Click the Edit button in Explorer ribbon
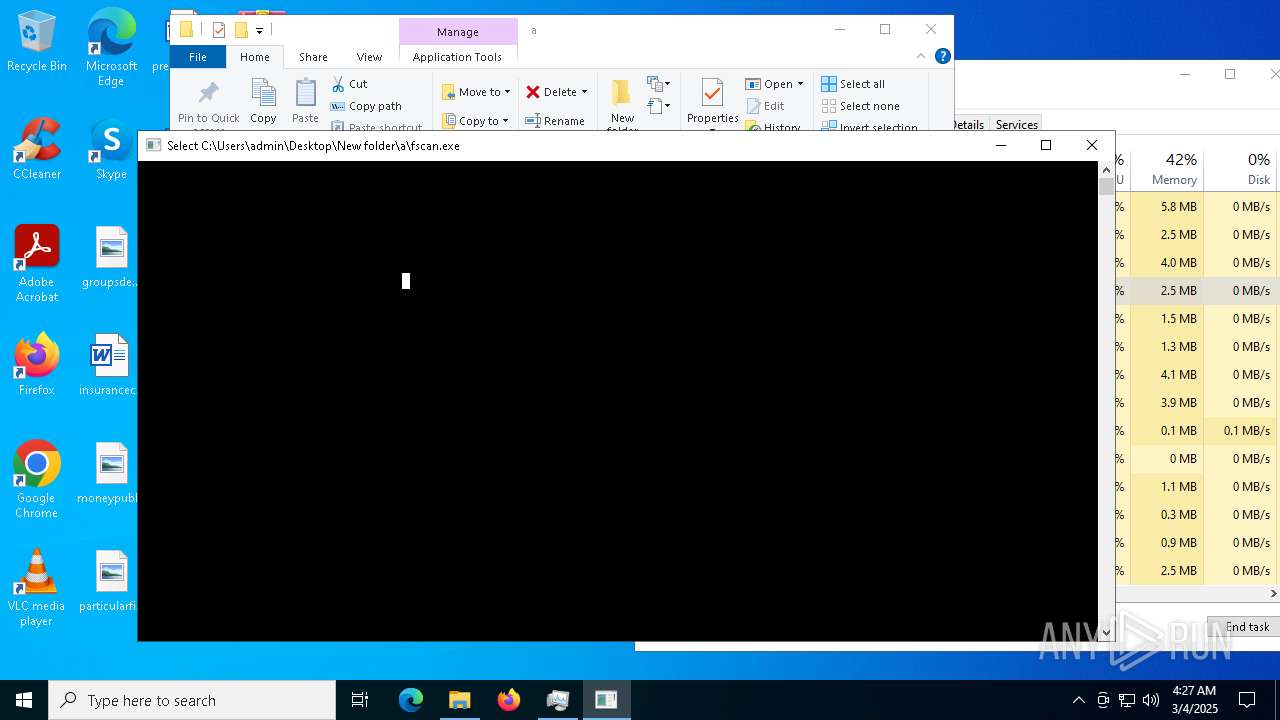Viewport: 1280px width, 720px height. 765,106
